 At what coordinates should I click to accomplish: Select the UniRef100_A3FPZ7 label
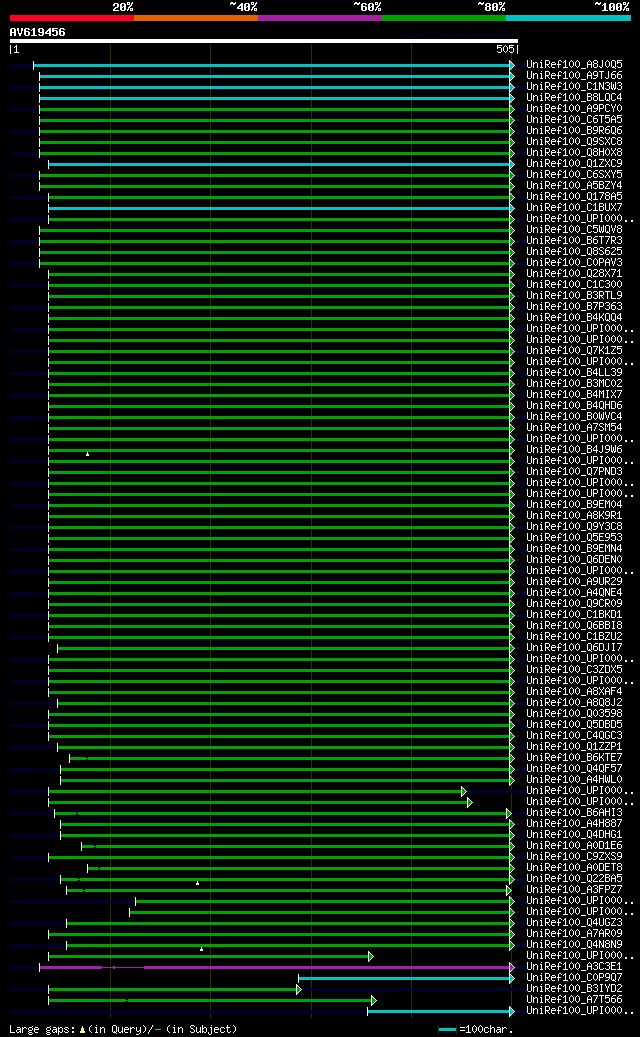[574, 890]
